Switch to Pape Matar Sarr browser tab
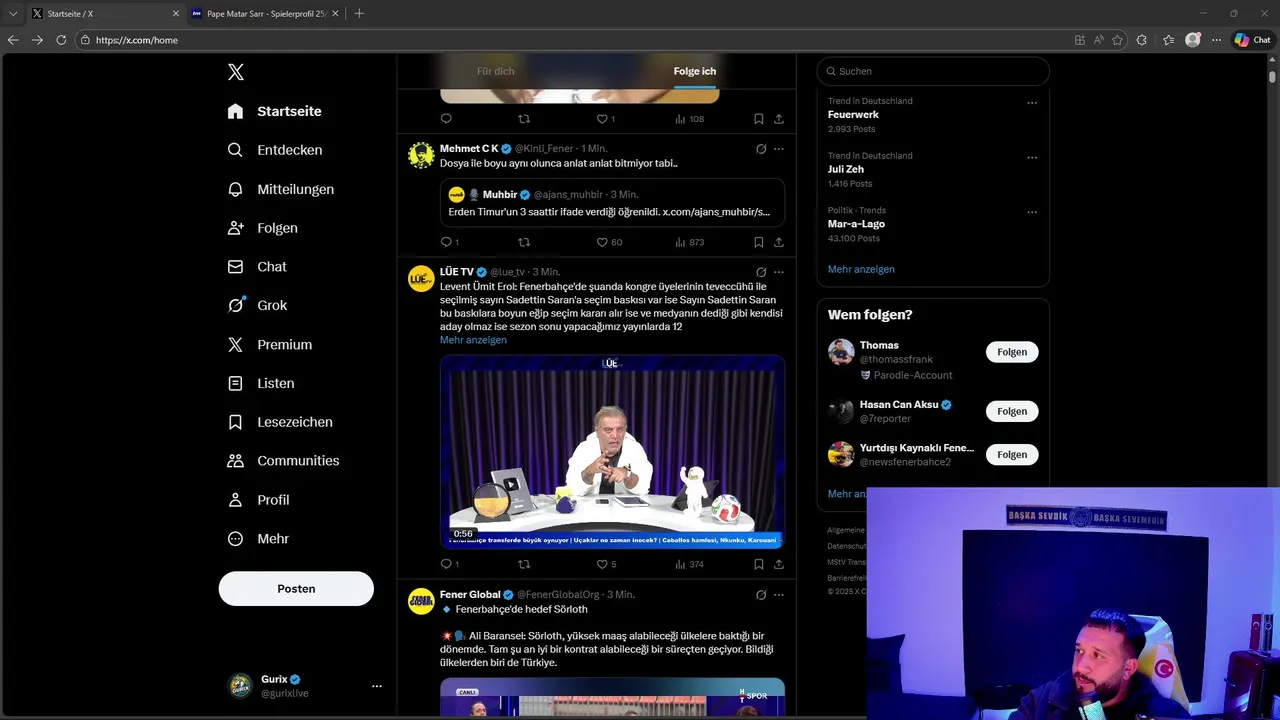Image resolution: width=1280 pixels, height=720 pixels. tap(265, 14)
